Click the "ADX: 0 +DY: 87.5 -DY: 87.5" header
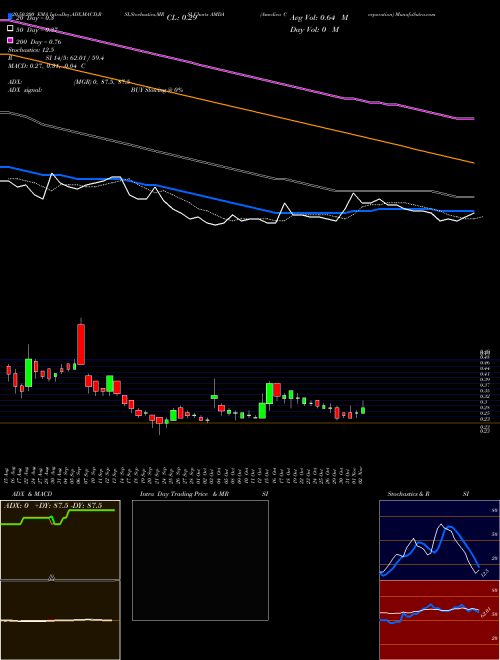500x660 pixels. pyautogui.click(x=53, y=506)
